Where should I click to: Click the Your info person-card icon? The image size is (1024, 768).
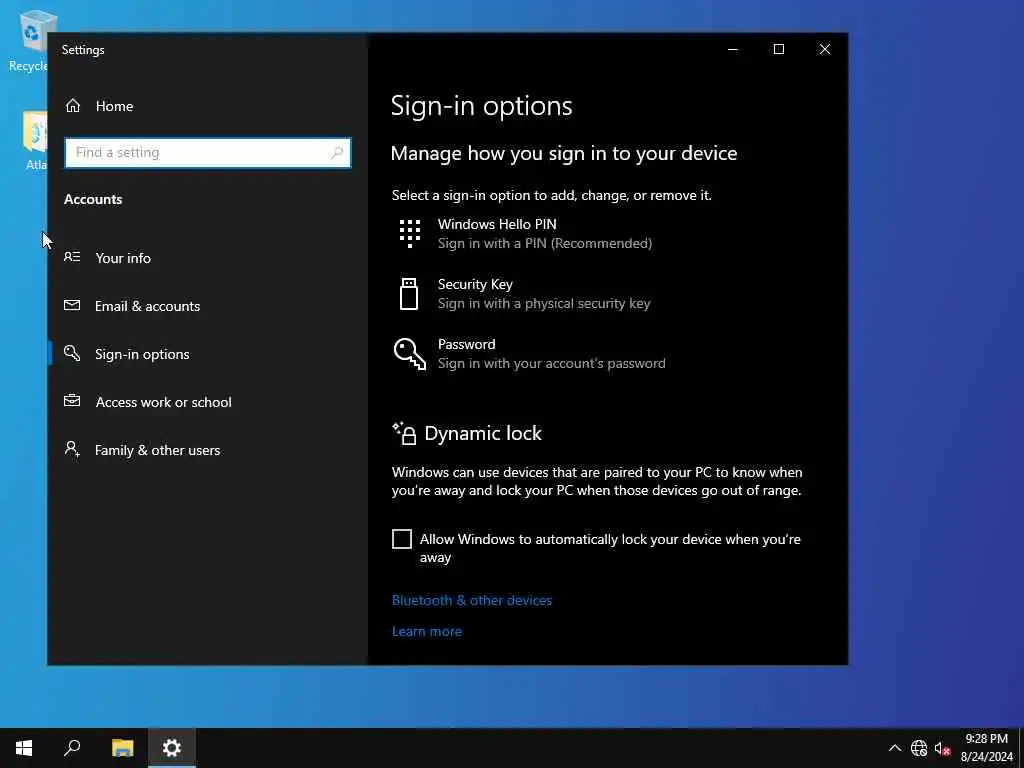pyautogui.click(x=72, y=257)
